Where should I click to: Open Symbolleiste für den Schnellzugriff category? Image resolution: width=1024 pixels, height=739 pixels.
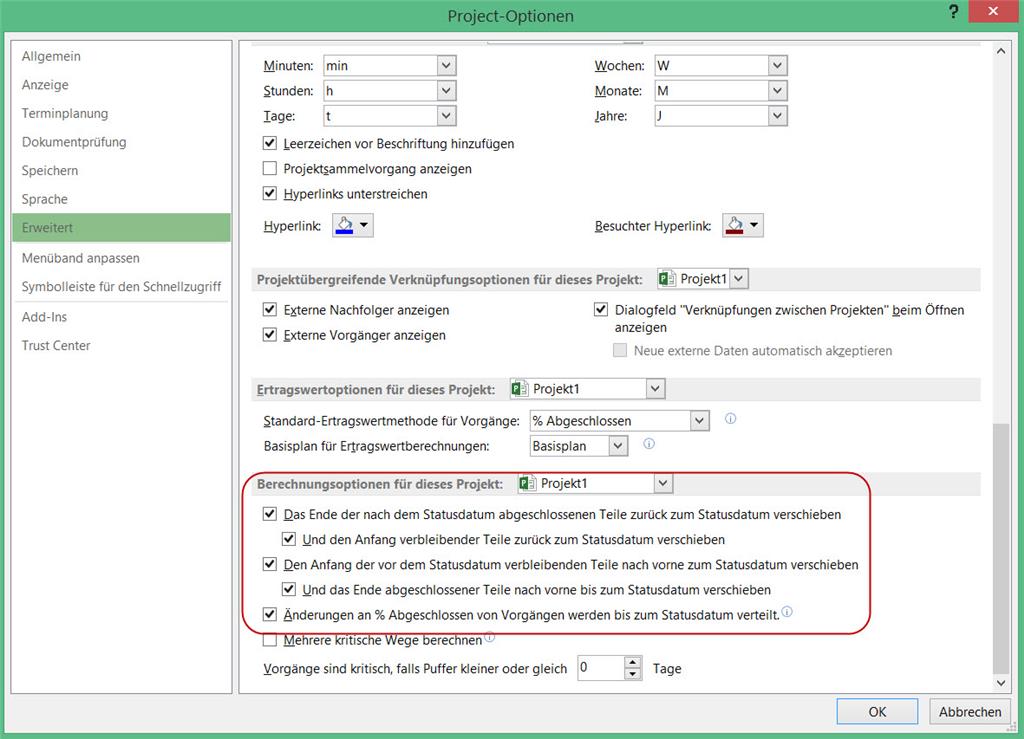[121, 287]
